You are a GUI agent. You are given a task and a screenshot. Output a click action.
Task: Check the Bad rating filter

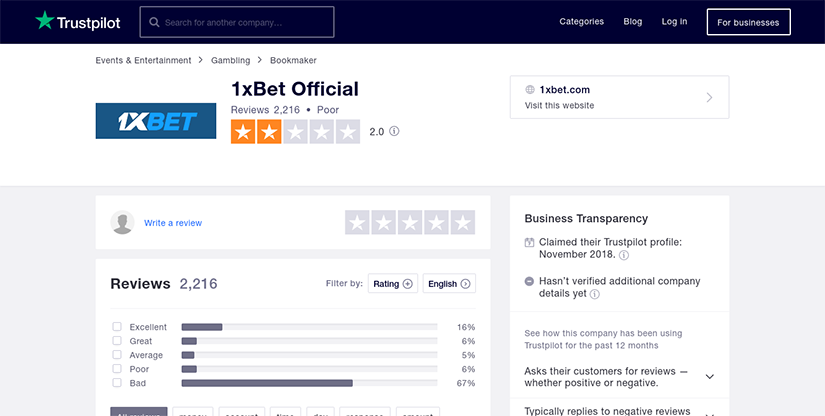(117, 383)
